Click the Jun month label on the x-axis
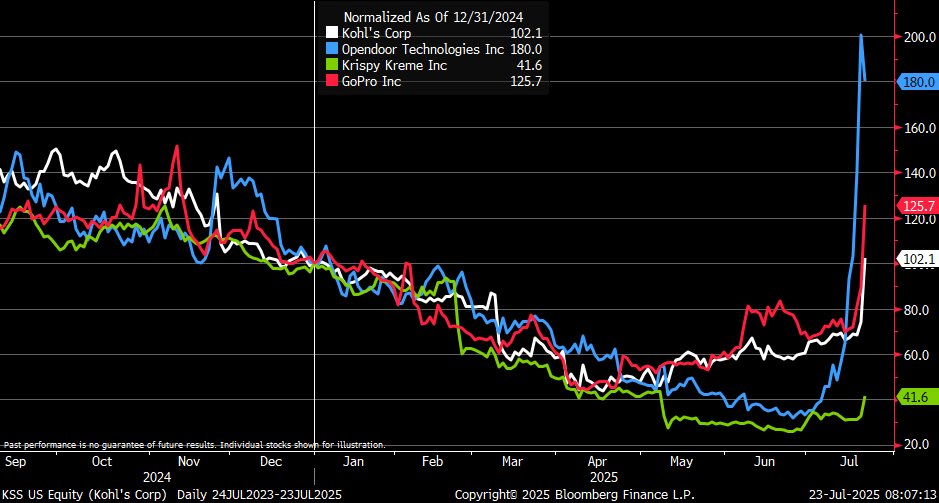Screen dimensions: 939x503 pos(765,462)
